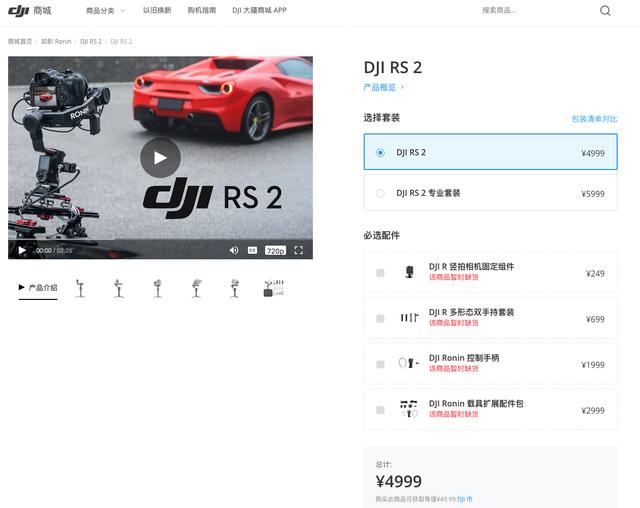Play the DJI RS 2 video center button
Screen dimensions: 640x508
[x=160, y=158]
